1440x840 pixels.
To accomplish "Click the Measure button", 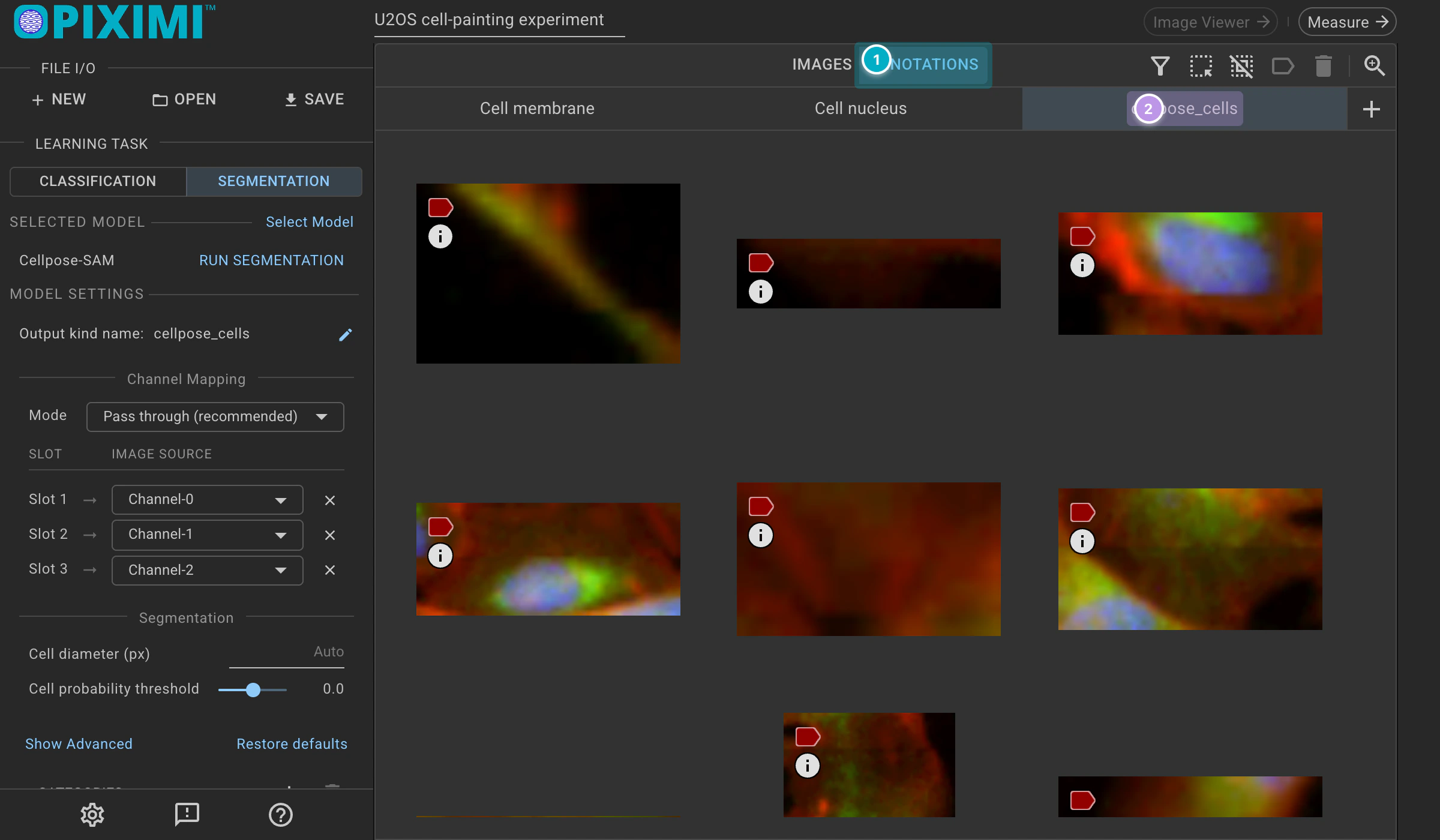I will (1347, 22).
